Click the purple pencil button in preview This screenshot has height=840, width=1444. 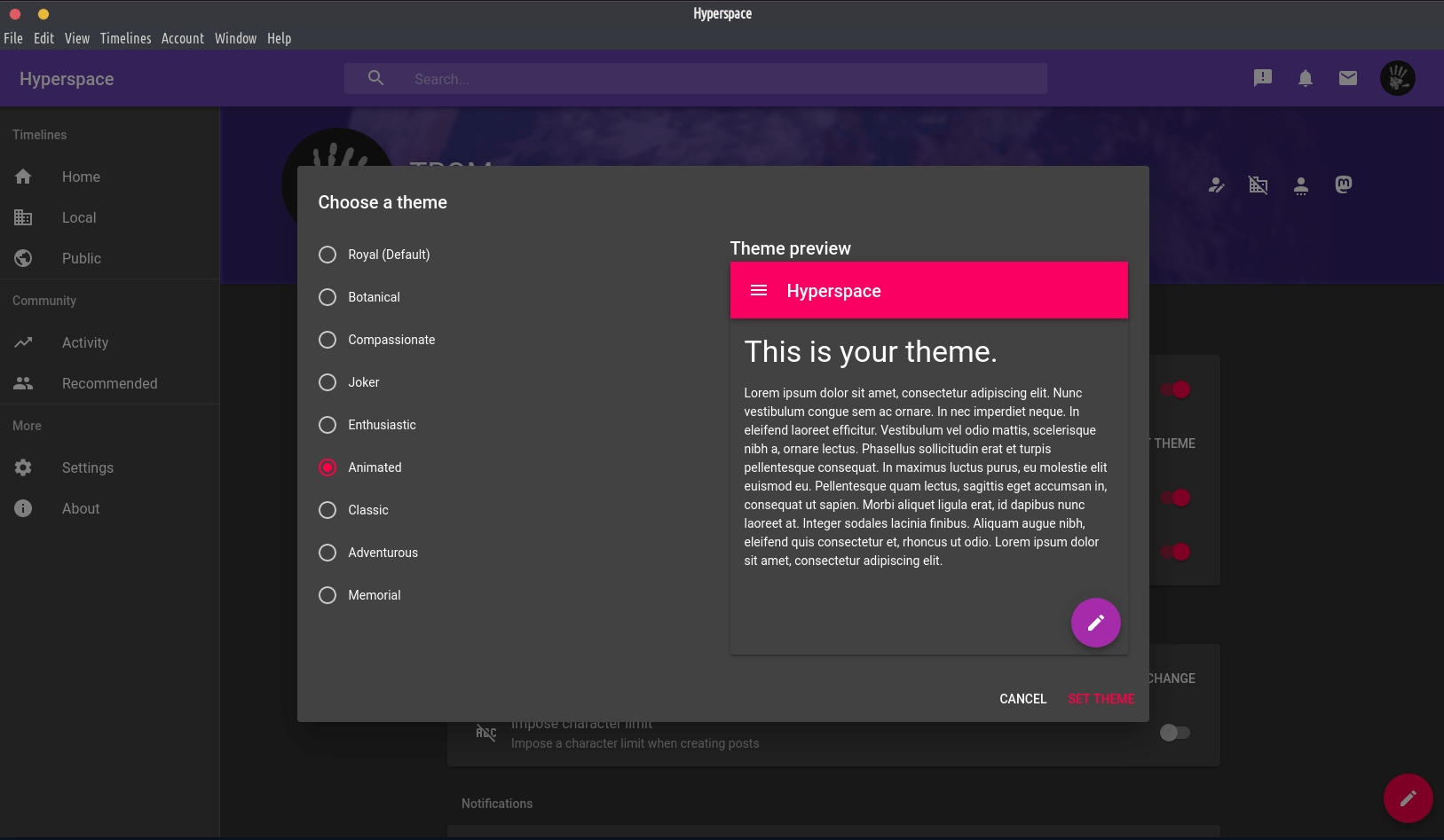(x=1095, y=623)
